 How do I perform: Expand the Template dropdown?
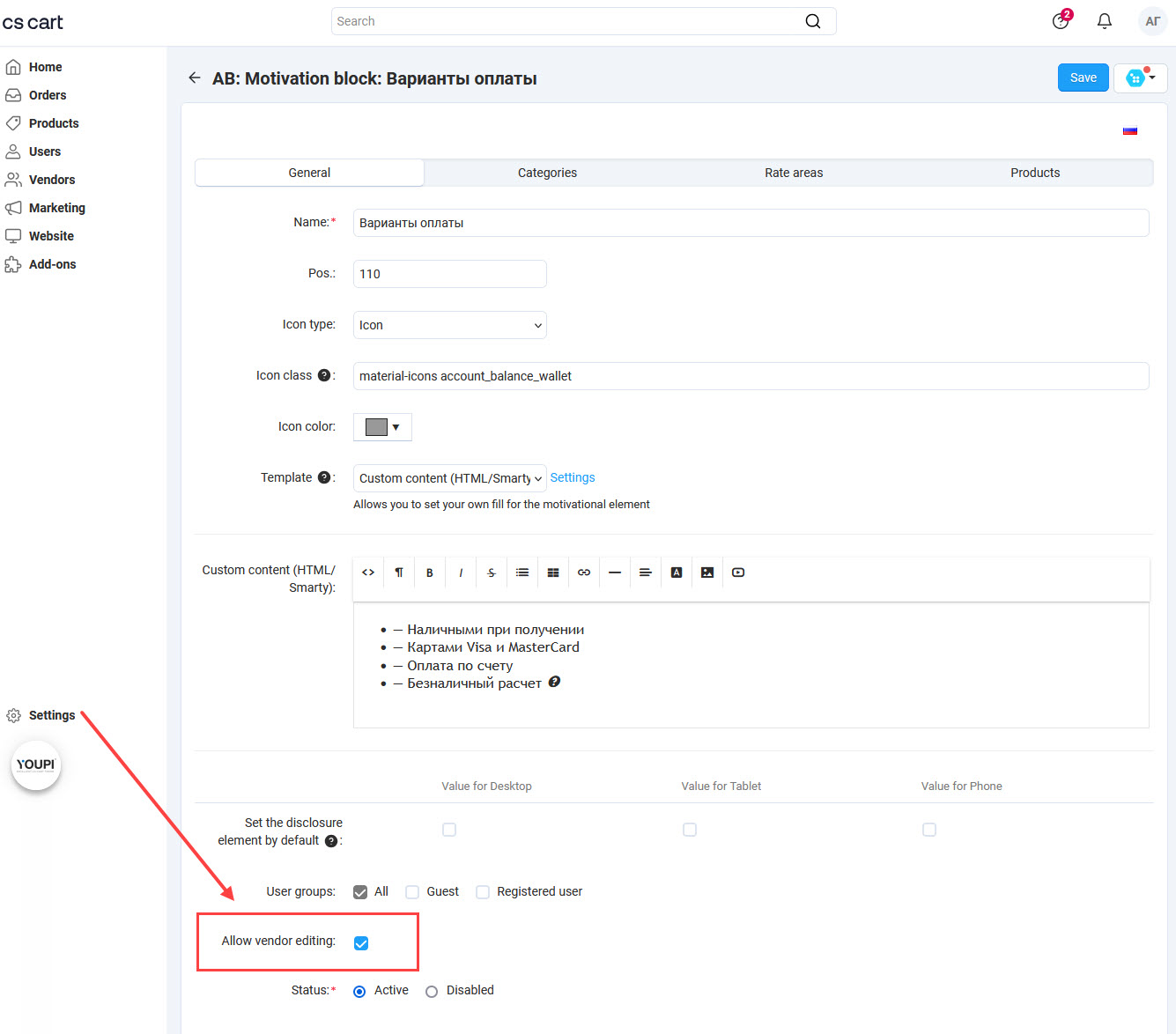[449, 478]
